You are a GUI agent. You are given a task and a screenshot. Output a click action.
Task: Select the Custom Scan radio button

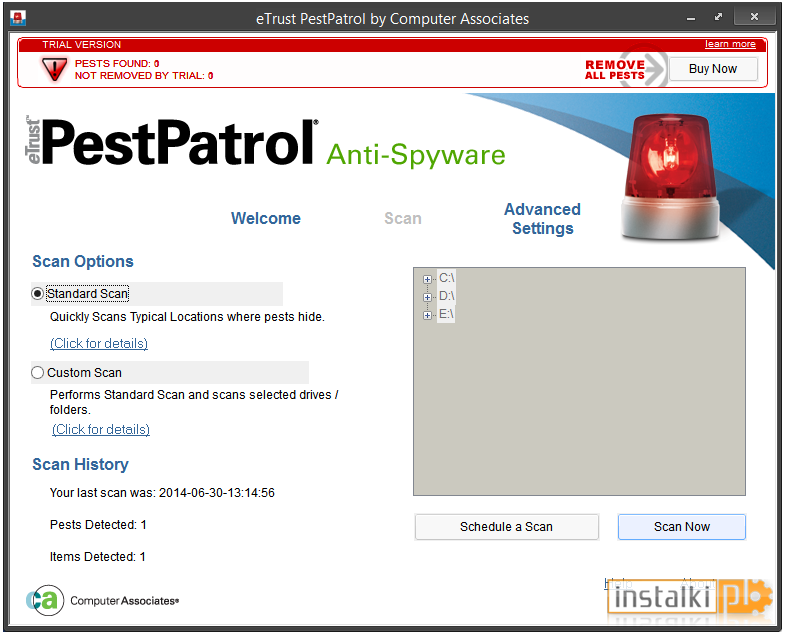pyautogui.click(x=38, y=373)
